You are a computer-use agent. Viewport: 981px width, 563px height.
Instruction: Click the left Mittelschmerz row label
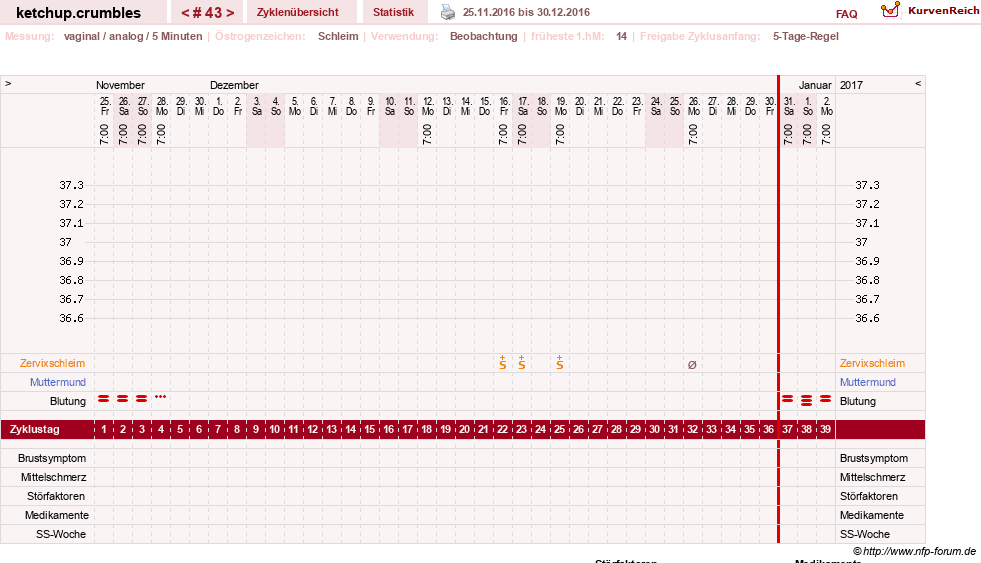click(x=54, y=477)
